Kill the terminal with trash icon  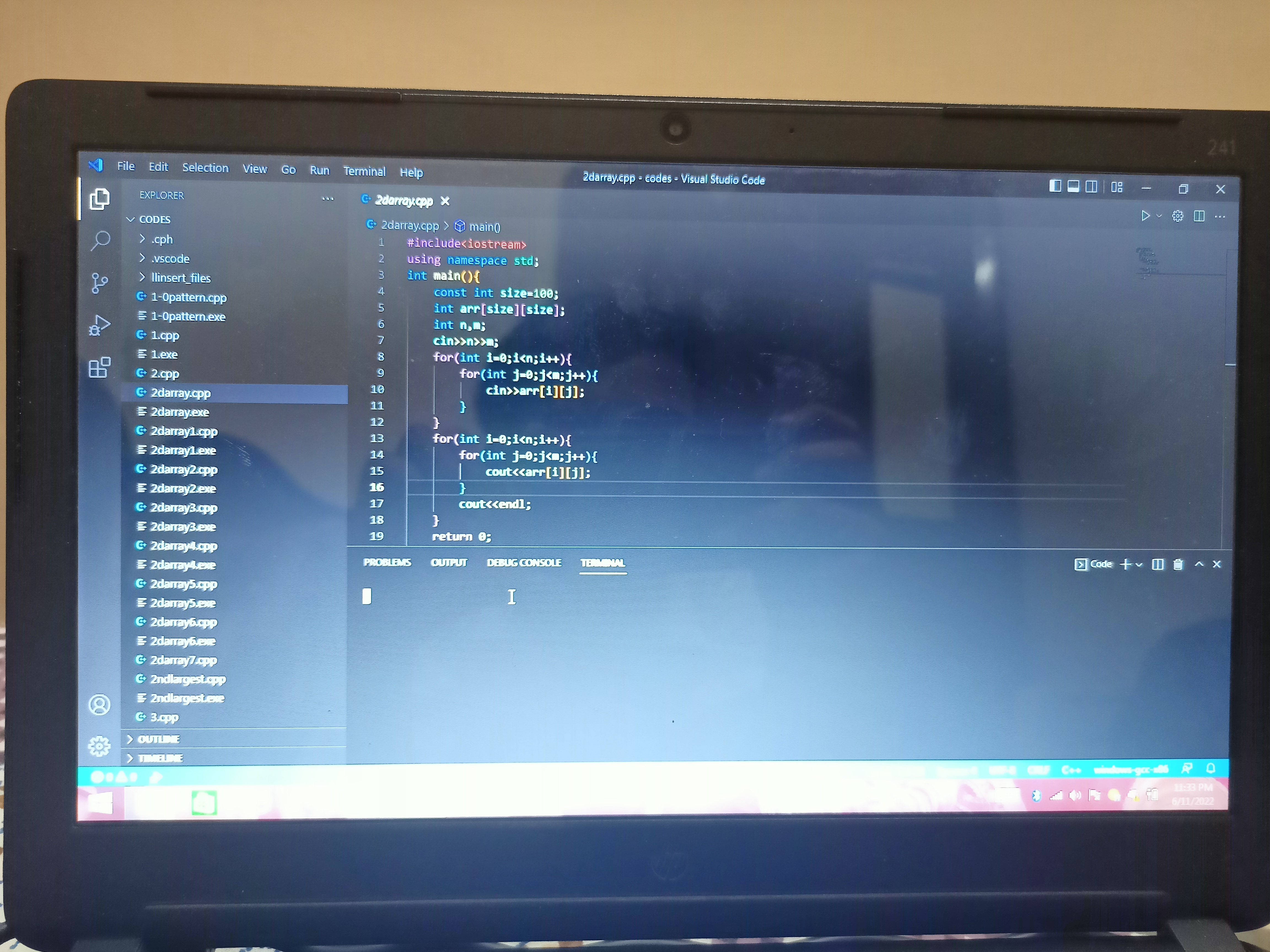tap(1178, 564)
